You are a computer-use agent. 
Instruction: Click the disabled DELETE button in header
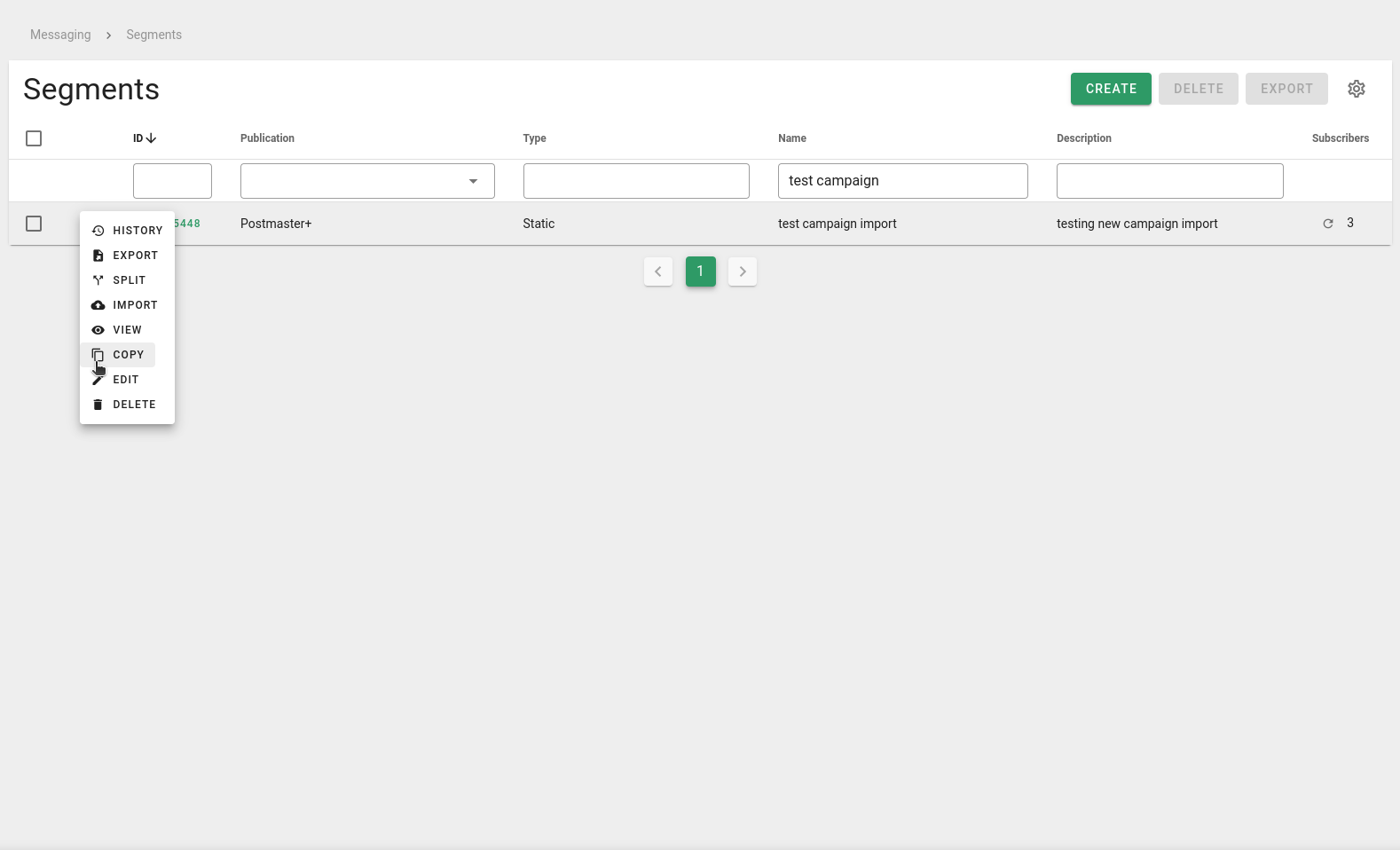pyautogui.click(x=1199, y=89)
